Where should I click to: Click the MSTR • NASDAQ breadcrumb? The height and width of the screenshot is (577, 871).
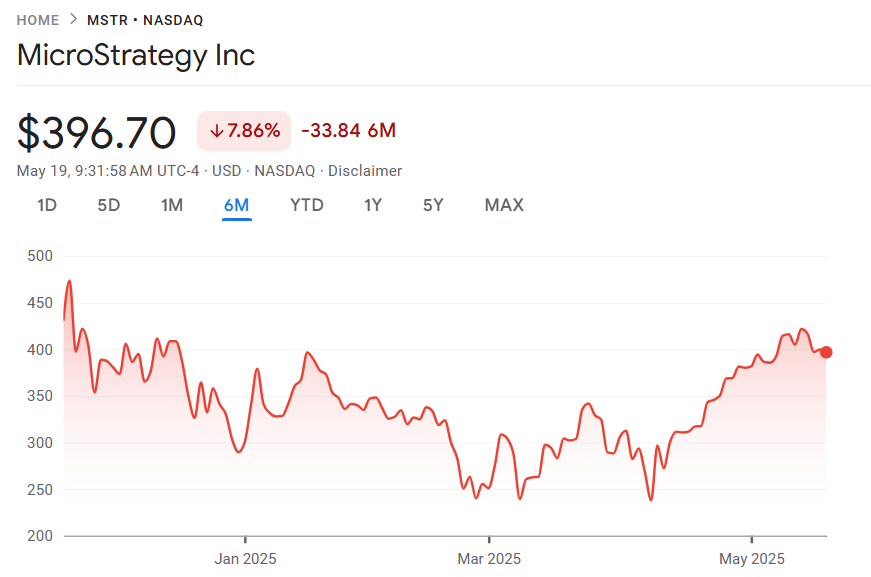coord(145,20)
